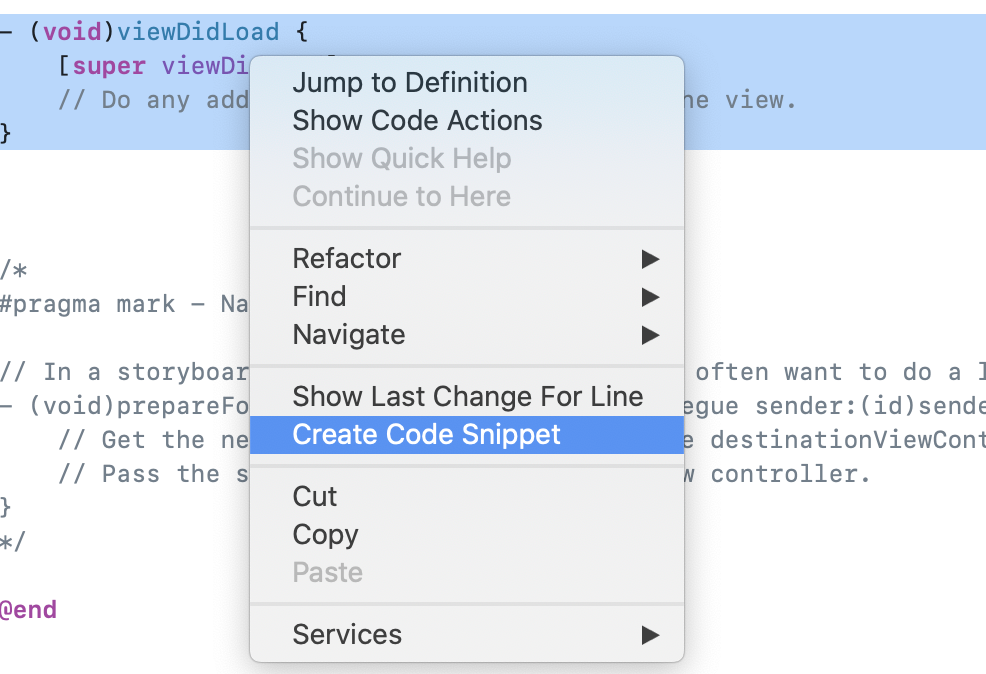
Task: Click the @end keyword in the editor
Action: pyautogui.click(x=28, y=610)
